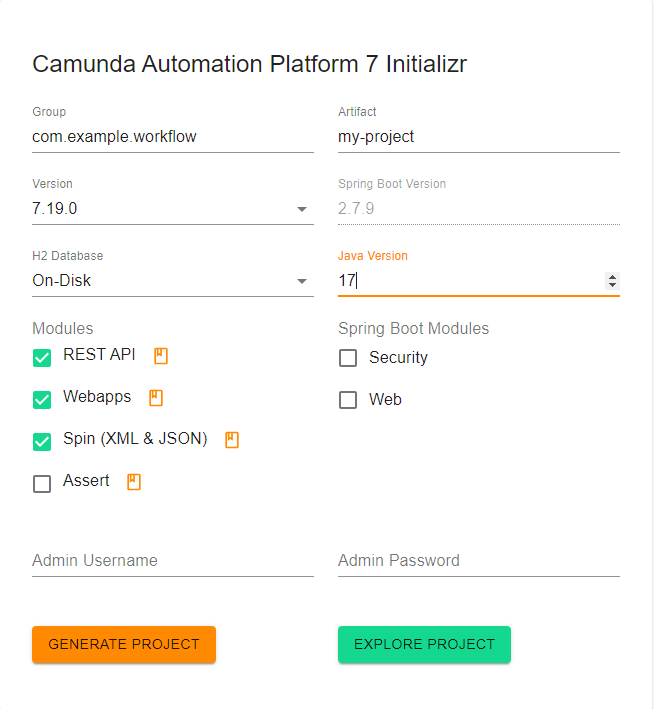The width and height of the screenshot is (654, 709).
Task: Increase Java Version with stepper arrow
Action: [612, 277]
